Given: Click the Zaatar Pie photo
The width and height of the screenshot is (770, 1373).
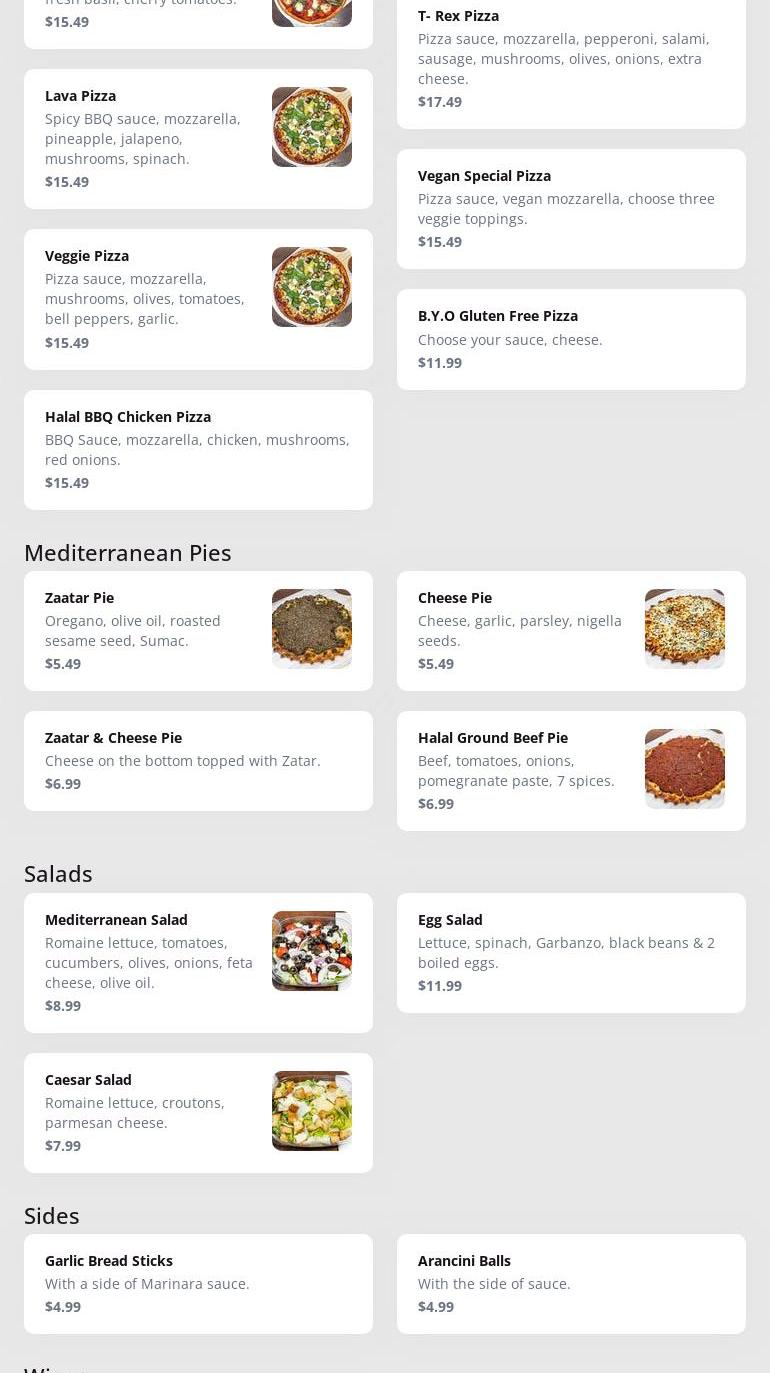Looking at the screenshot, I should tap(311, 629).
